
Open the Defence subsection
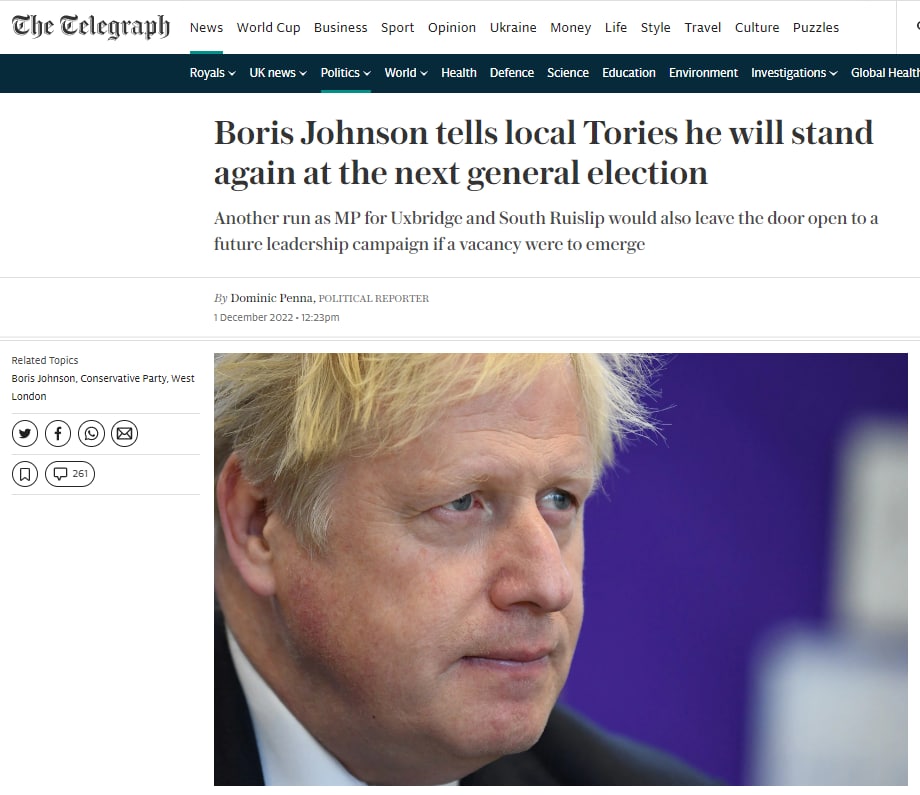[512, 73]
